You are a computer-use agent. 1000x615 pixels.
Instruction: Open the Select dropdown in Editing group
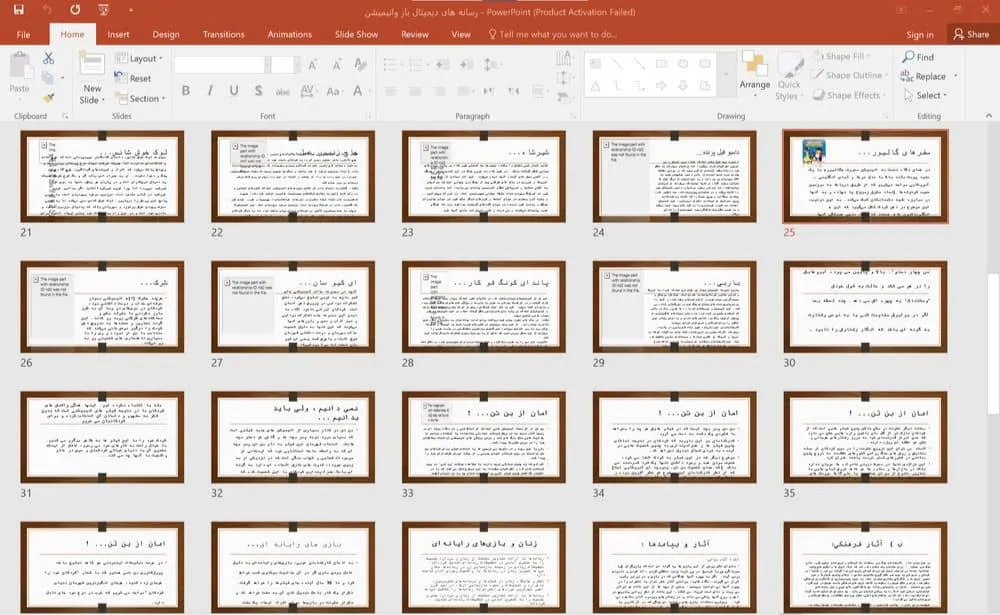(x=929, y=95)
